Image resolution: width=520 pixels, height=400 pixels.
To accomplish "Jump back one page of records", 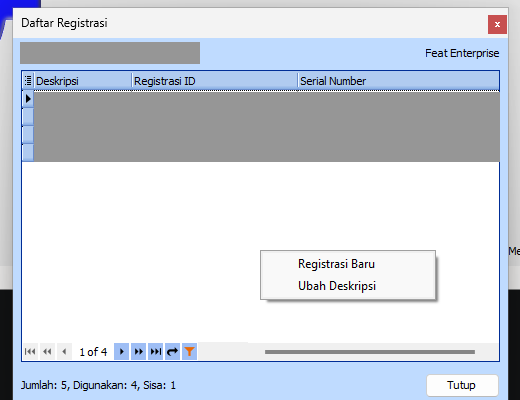I will 47,352.
